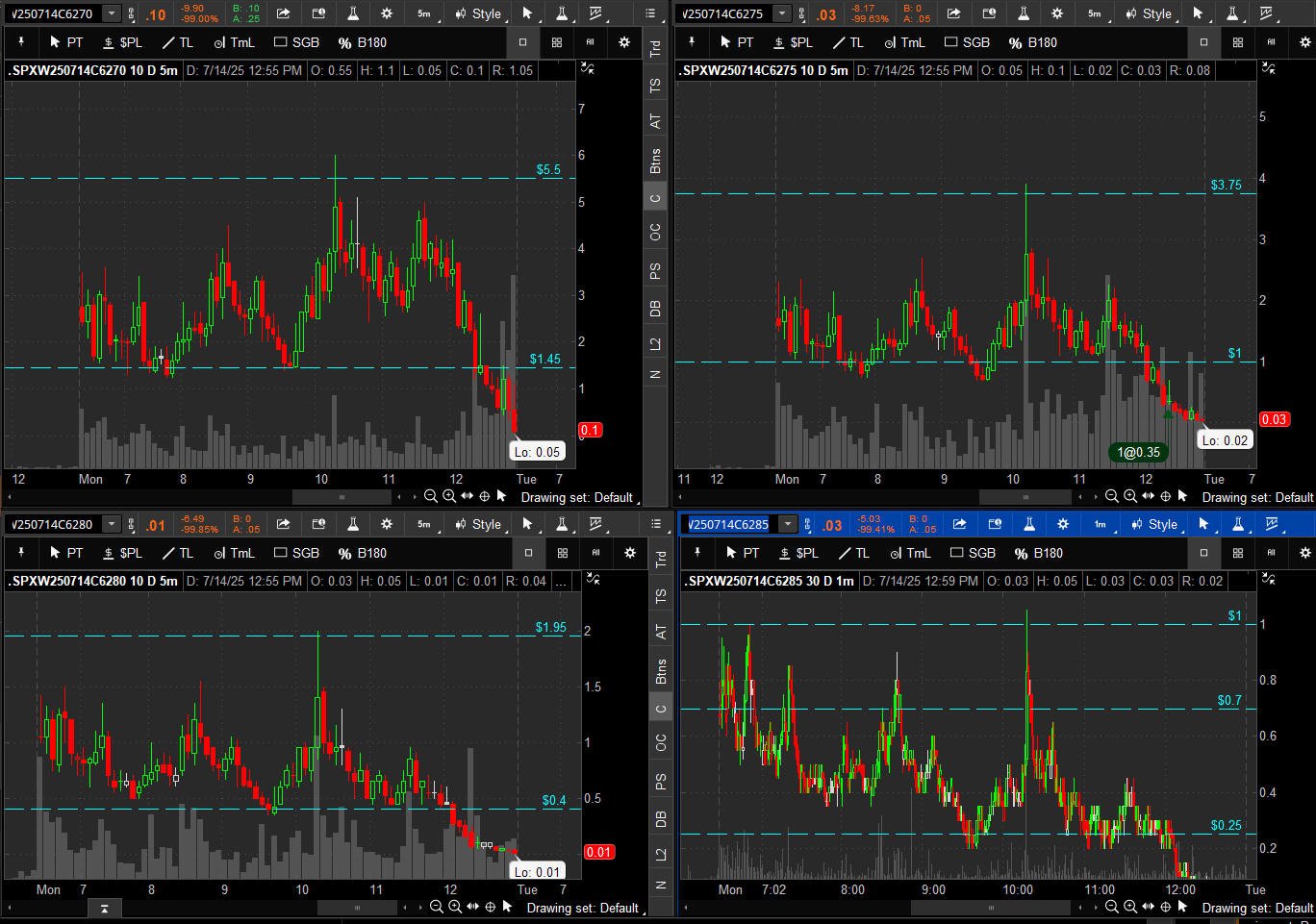This screenshot has height=924, width=1316.
Task: Click the Style button in C6285 chart
Action: pos(1153,524)
